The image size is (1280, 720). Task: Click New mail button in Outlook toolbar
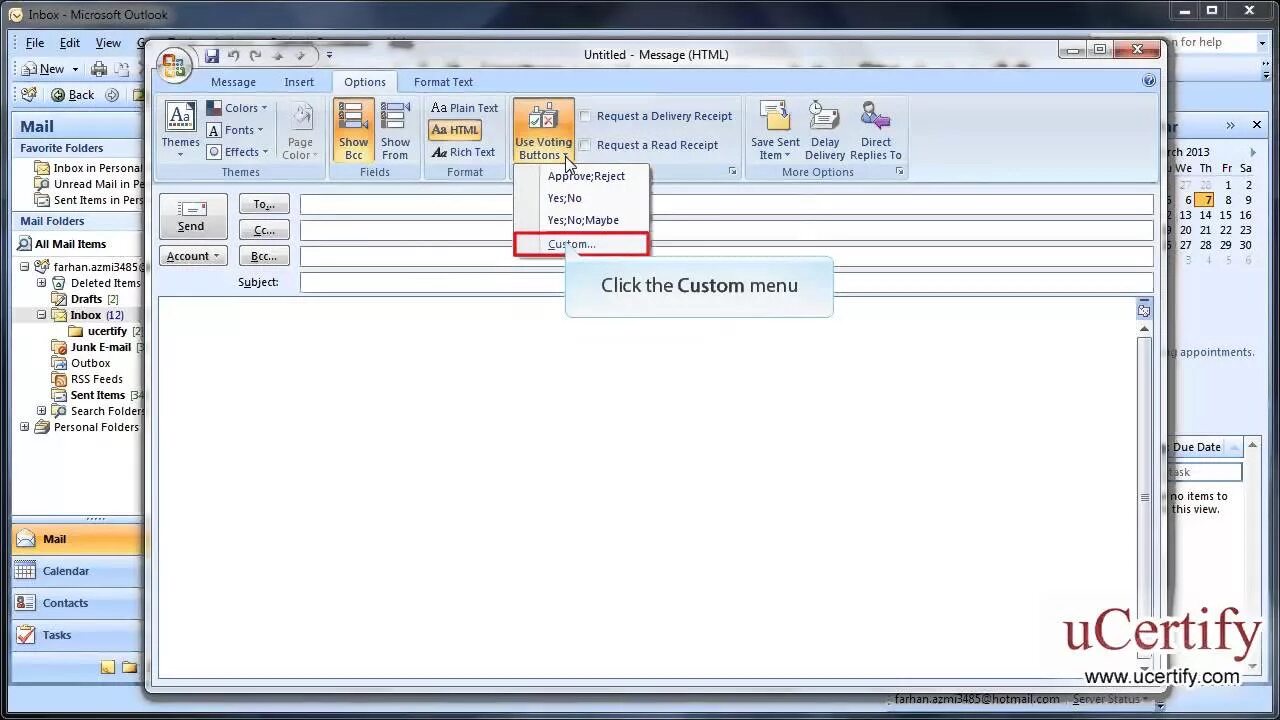pos(43,69)
